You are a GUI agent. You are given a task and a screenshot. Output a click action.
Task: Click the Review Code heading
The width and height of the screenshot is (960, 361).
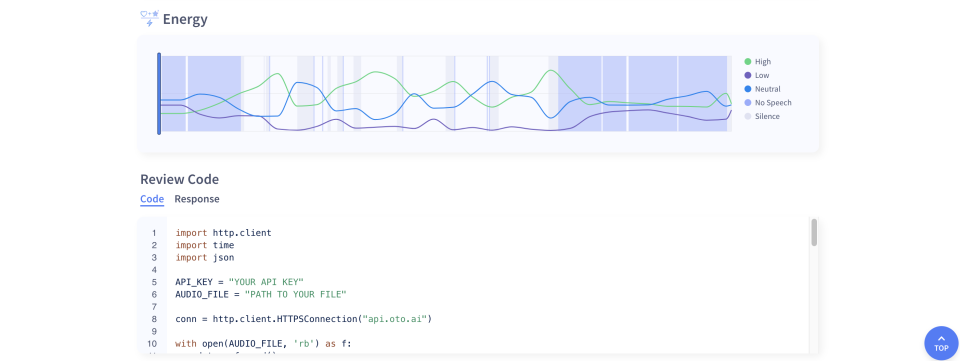pyautogui.click(x=179, y=179)
